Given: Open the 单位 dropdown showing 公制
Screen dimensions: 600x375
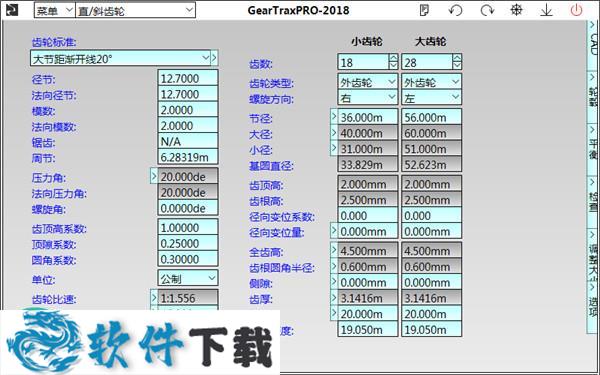Looking at the screenshot, I should 188,278.
